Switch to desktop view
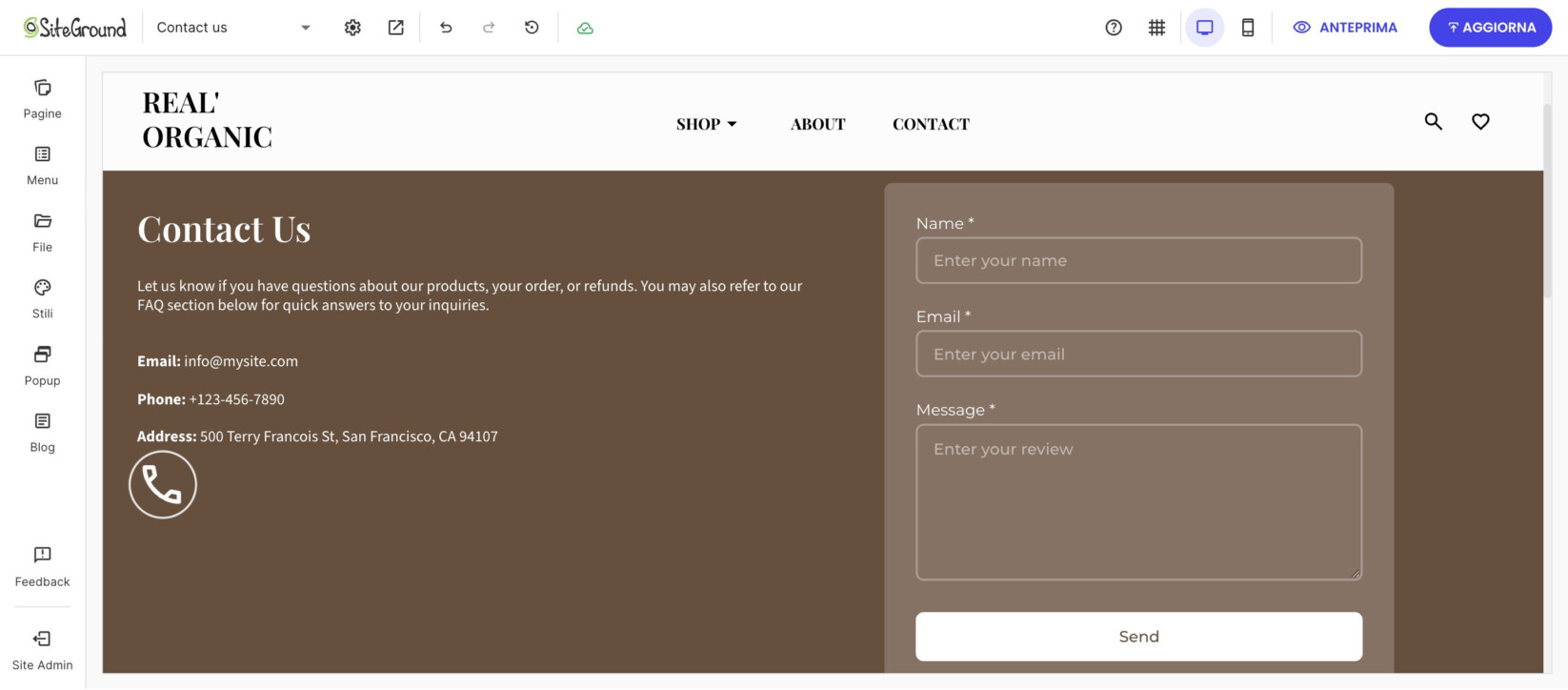Viewport: 1568px width, 690px height. [1205, 28]
